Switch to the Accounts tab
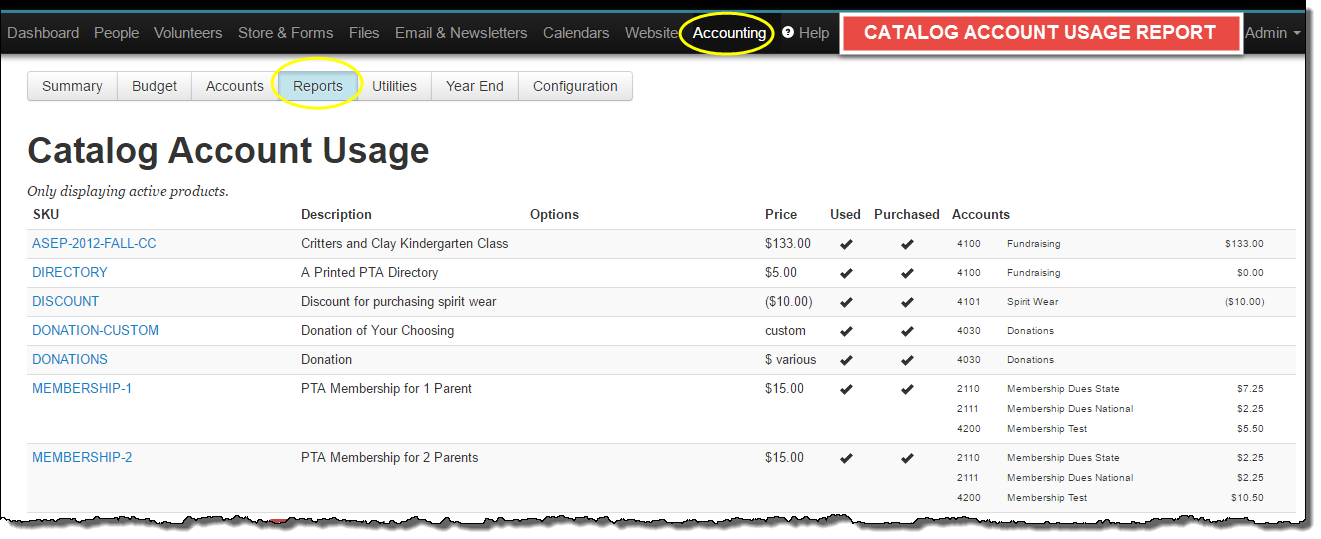 [234, 86]
